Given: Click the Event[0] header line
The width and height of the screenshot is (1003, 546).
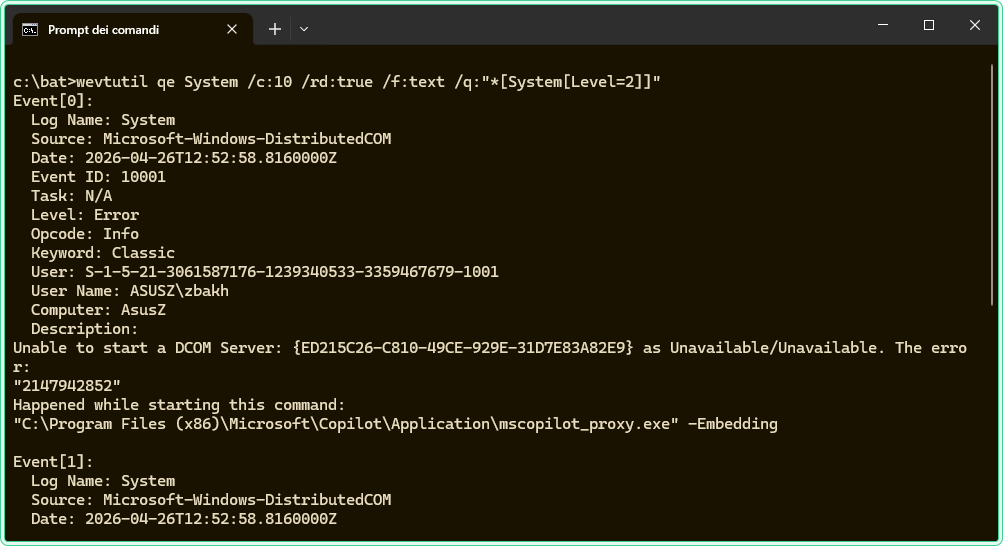Looking at the screenshot, I should tap(53, 101).
